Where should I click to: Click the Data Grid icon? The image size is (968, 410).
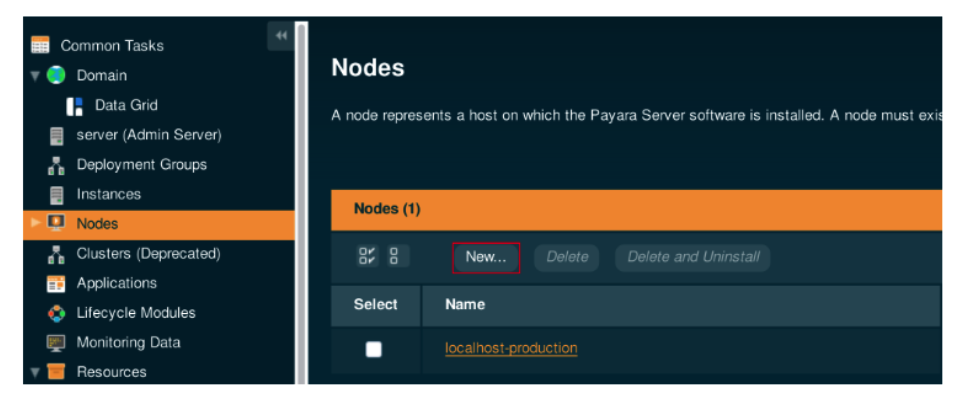coord(74,105)
